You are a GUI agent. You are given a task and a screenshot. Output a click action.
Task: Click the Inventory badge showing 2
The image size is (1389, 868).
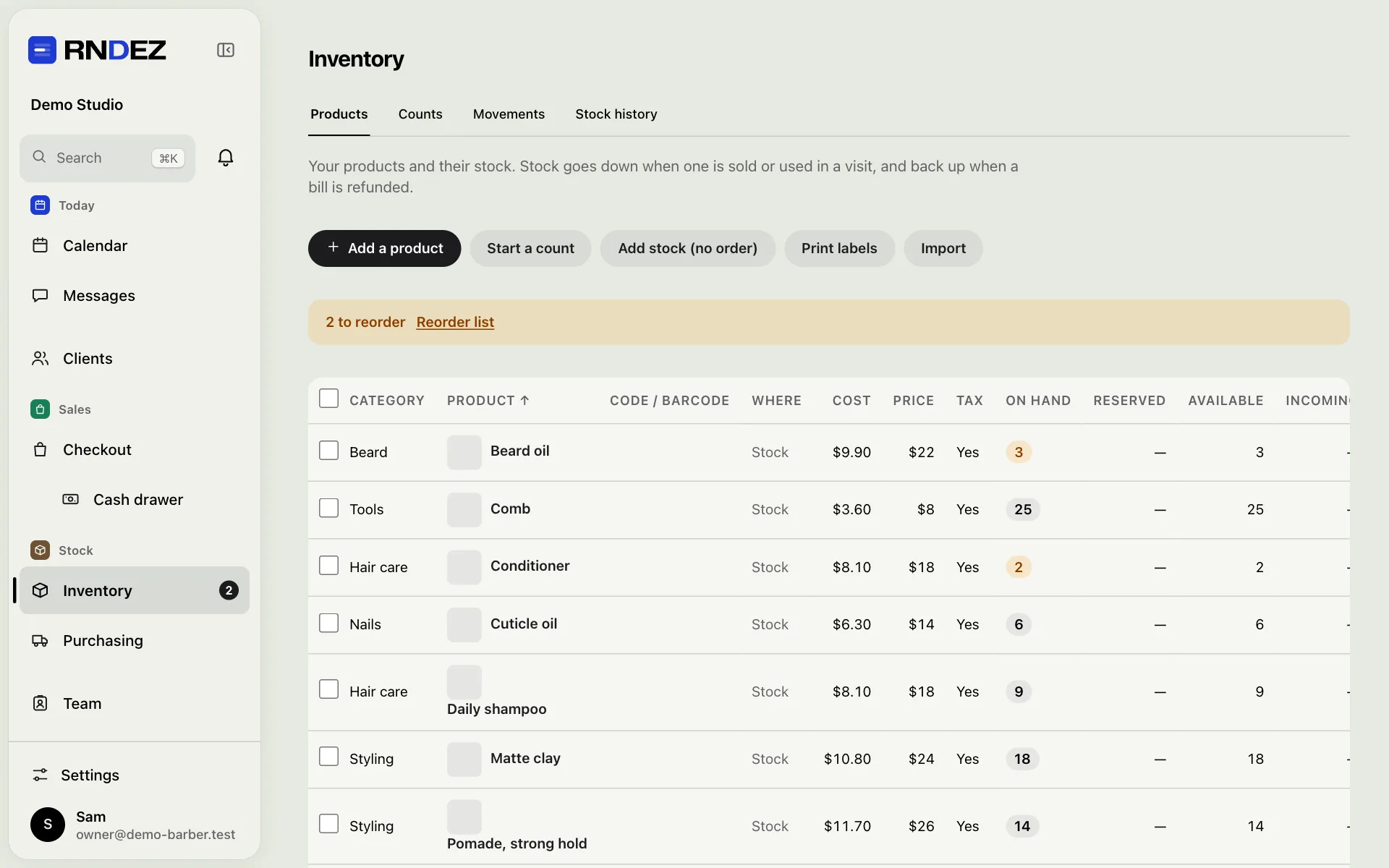pyautogui.click(x=229, y=591)
